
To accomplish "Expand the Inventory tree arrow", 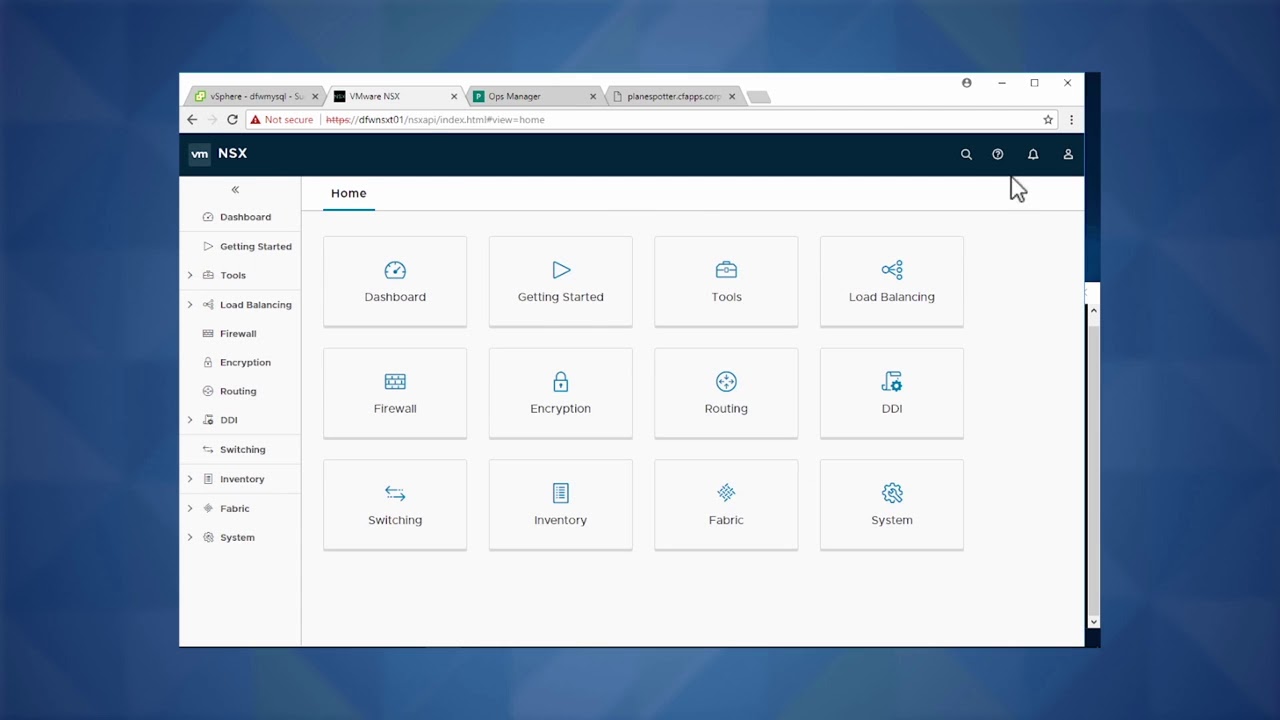I will pos(190,479).
